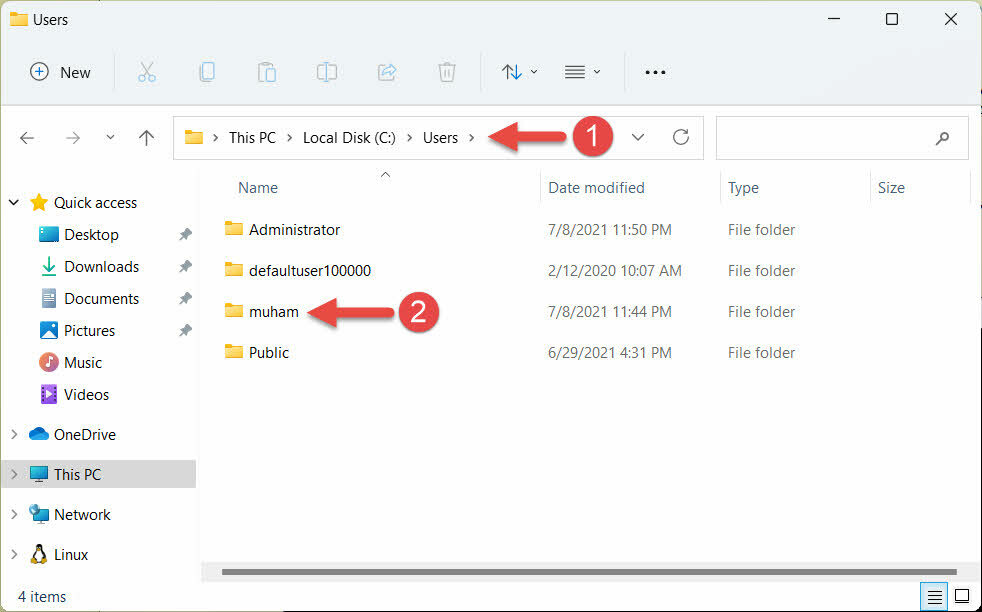Screen dimensions: 982x612
Task: Collapse the Quick access section
Action: [14, 202]
